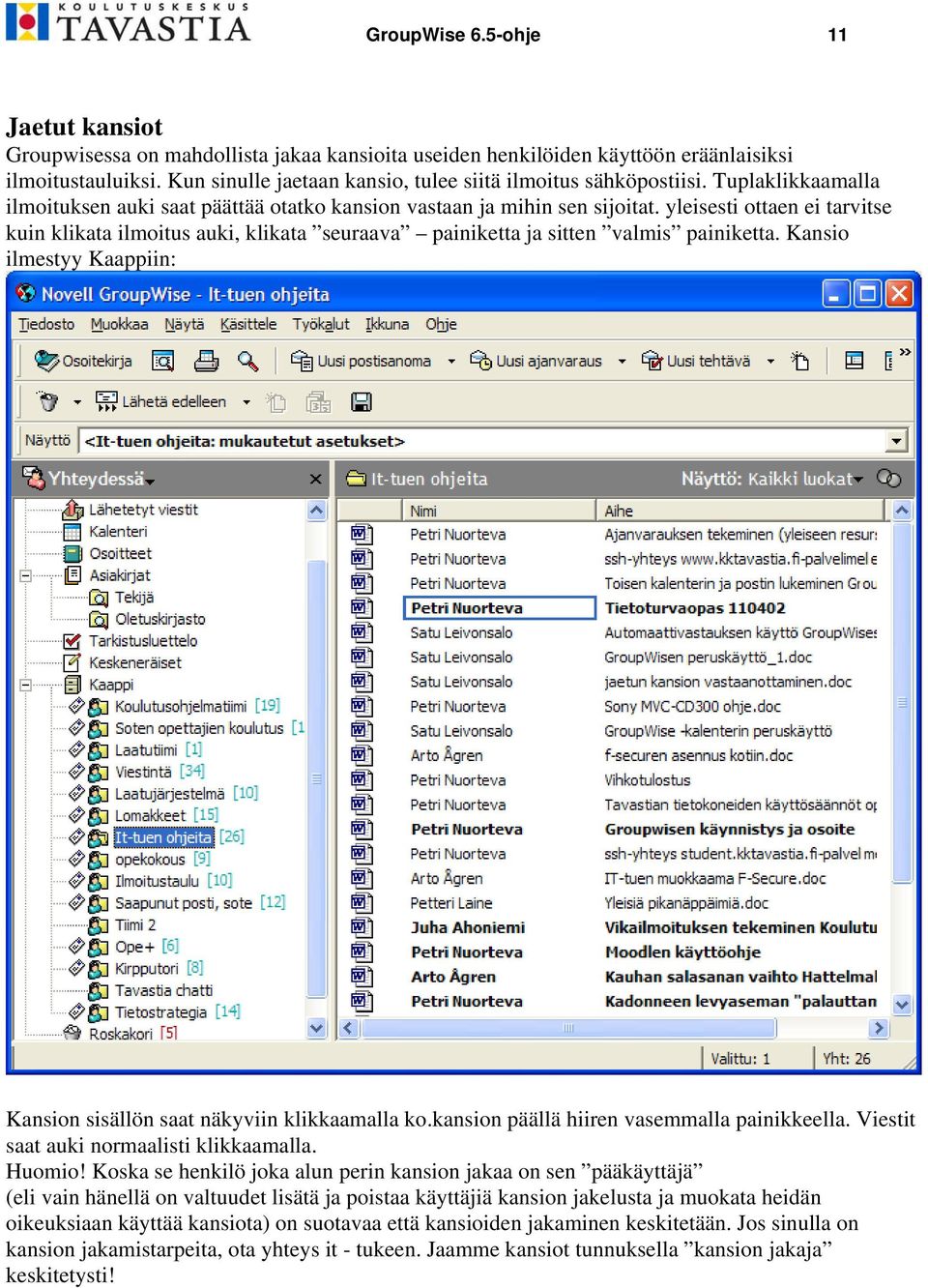
Task: Select Lomakkeet shared folder
Action: [x=150, y=815]
